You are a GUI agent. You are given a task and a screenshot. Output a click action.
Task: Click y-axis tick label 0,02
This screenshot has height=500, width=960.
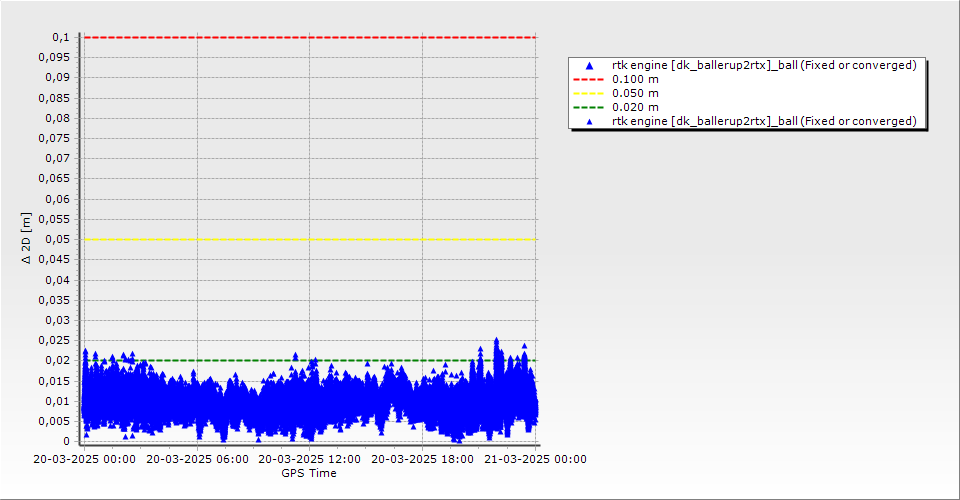[x=58, y=361]
